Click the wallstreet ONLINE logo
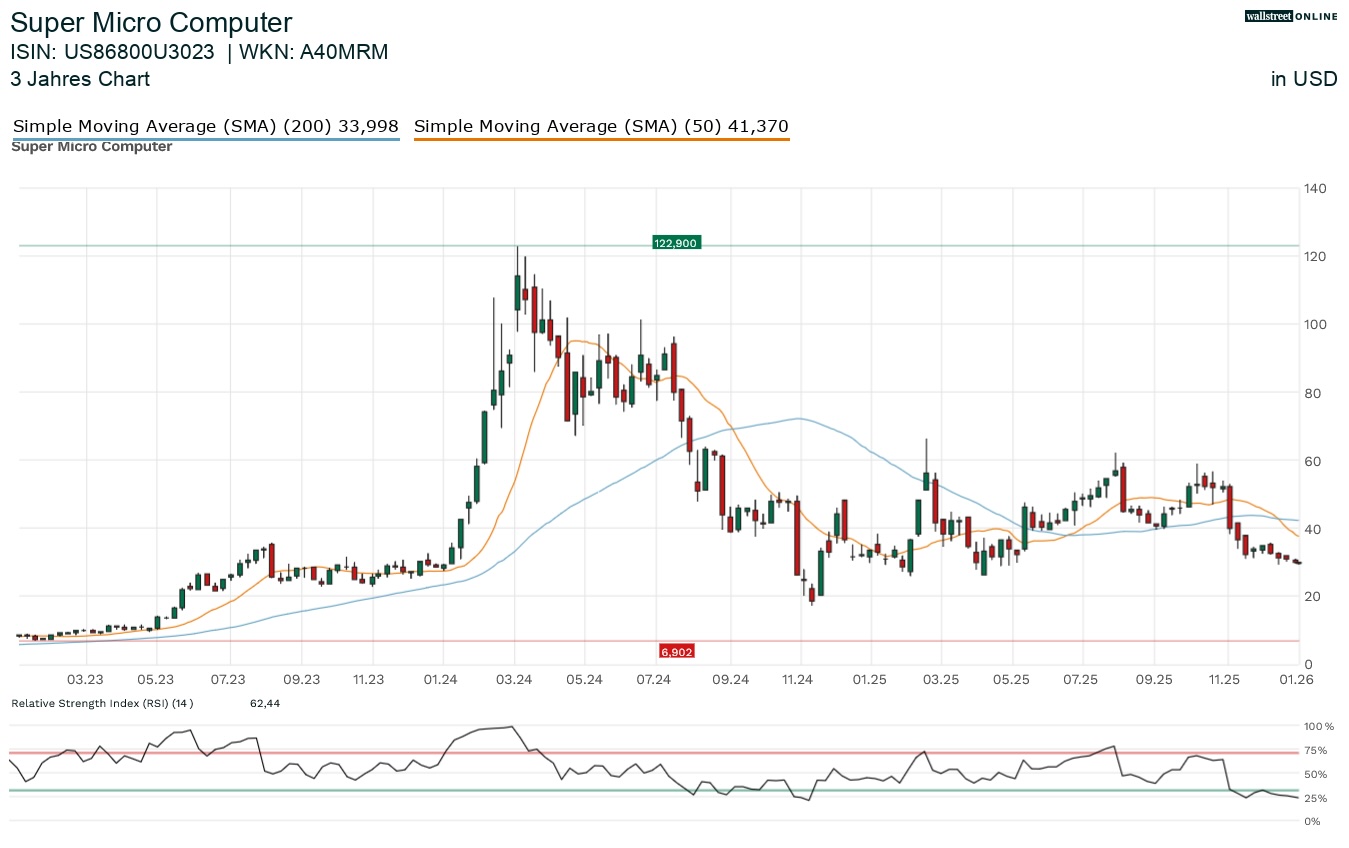Viewport: 1349px width, 848px height. click(1290, 16)
